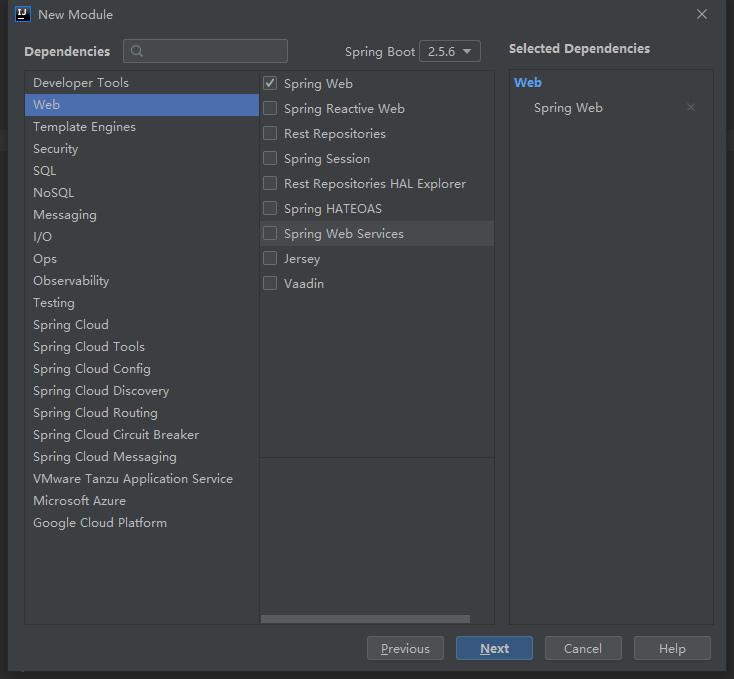Open Help for this dialog
Screen dimensions: 734x679
click(672, 649)
